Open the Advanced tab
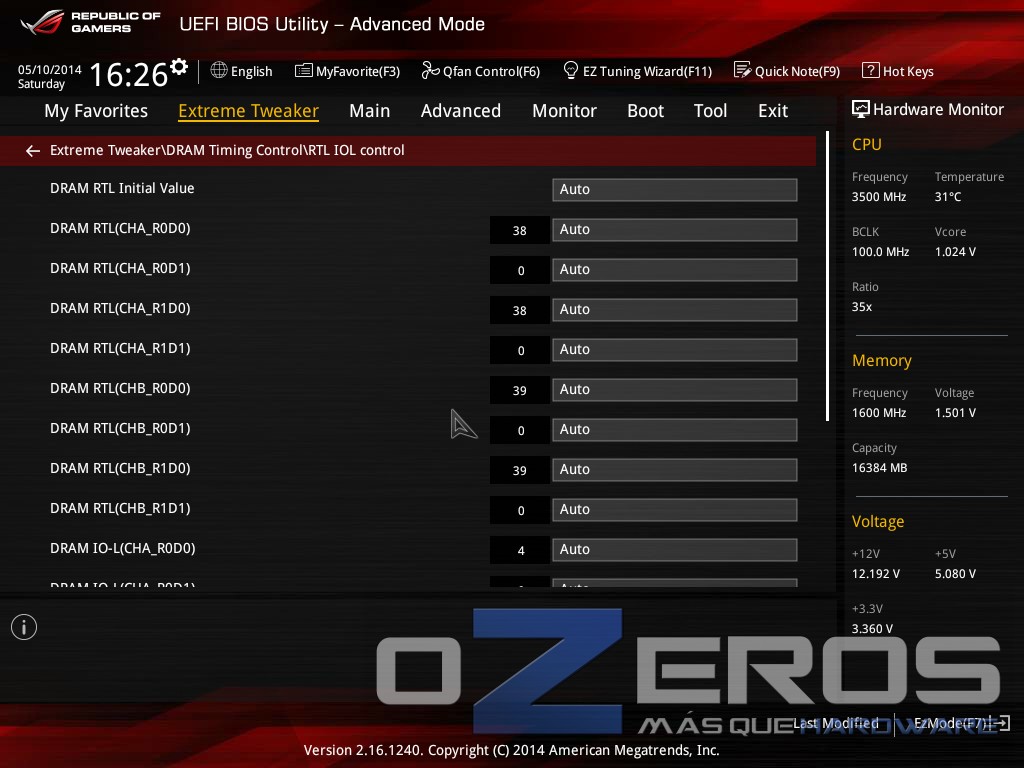The width and height of the screenshot is (1024, 768). [461, 111]
